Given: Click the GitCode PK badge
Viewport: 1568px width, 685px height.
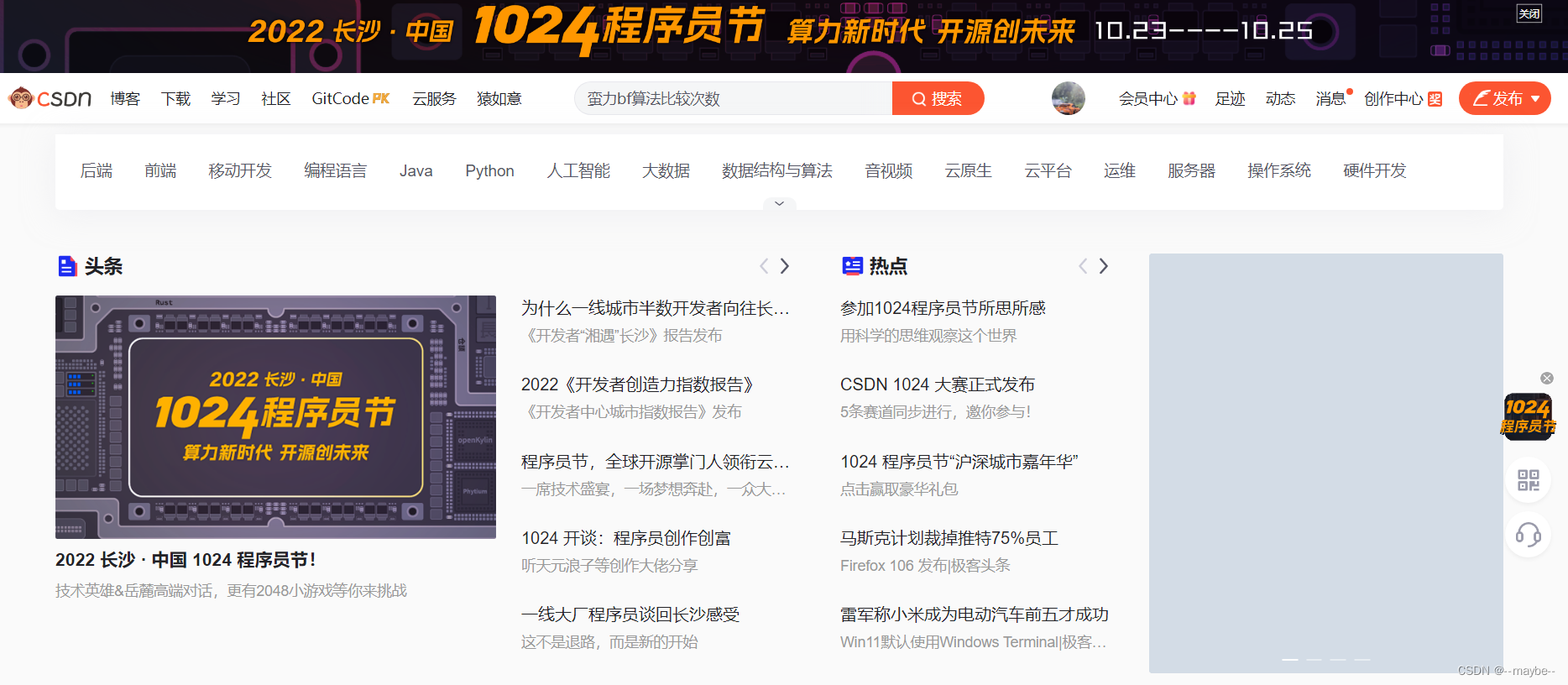Looking at the screenshot, I should pos(381,98).
